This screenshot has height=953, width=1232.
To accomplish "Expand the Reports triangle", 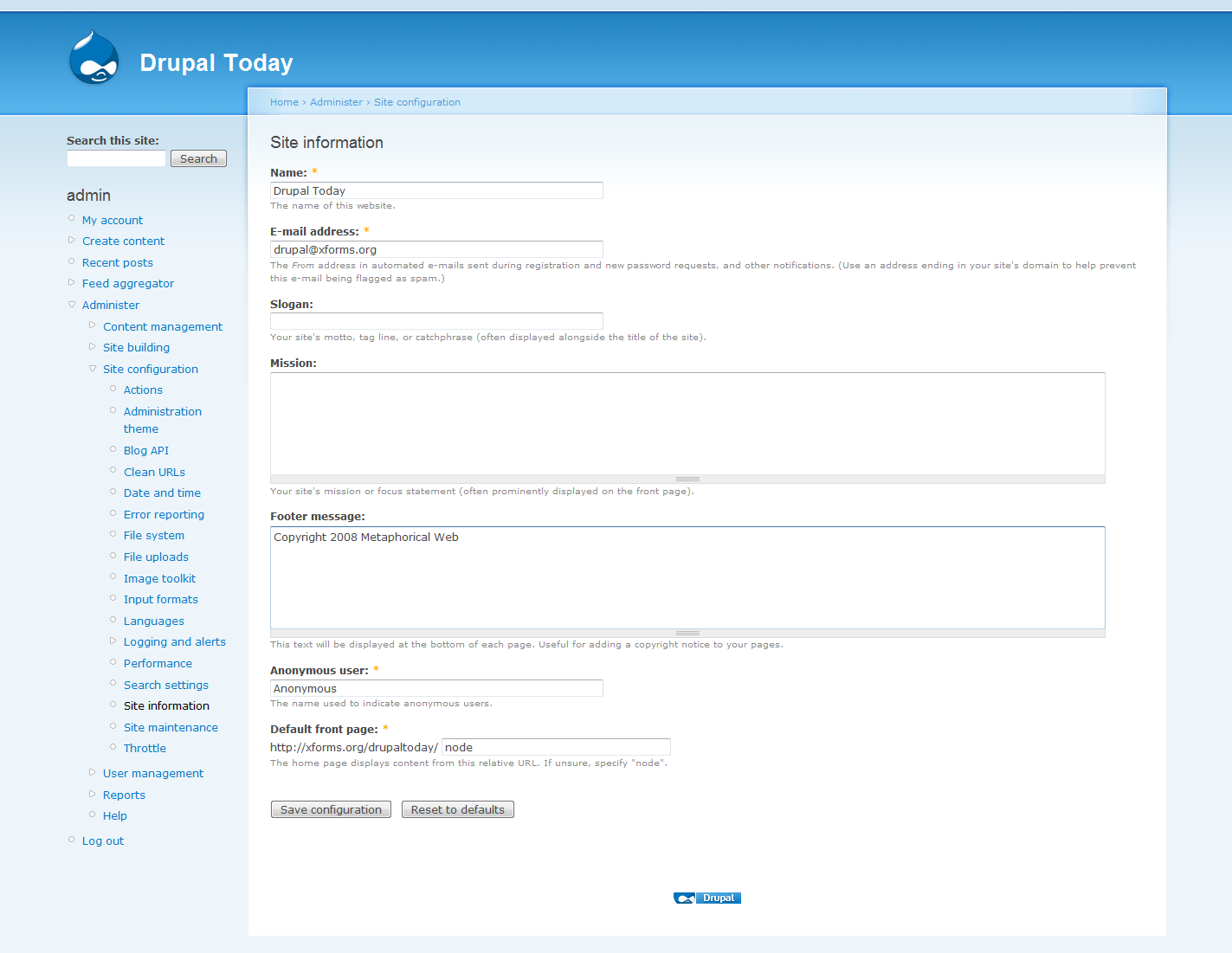I will click(93, 794).
